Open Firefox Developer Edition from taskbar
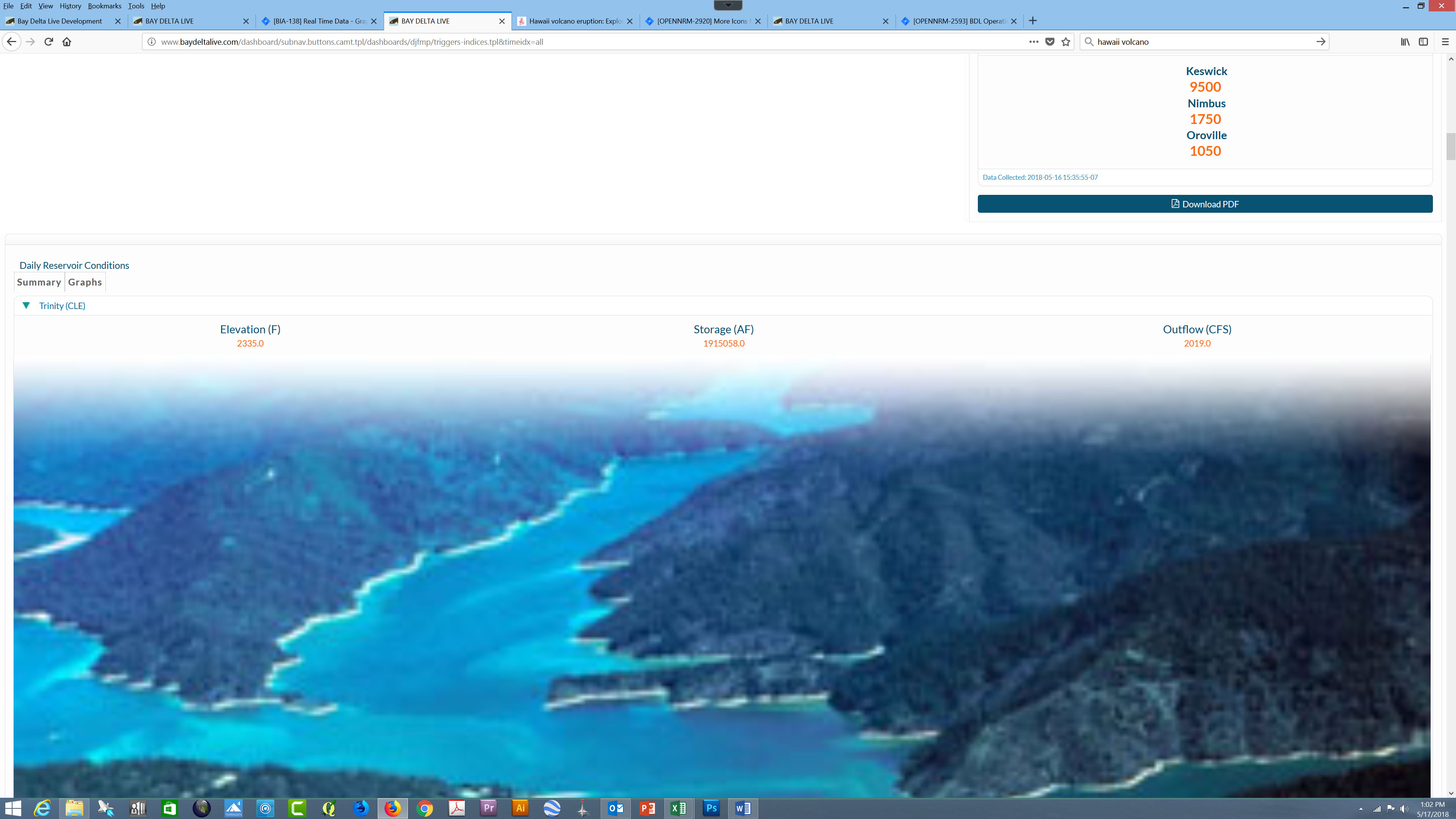1456x819 pixels. point(361,808)
